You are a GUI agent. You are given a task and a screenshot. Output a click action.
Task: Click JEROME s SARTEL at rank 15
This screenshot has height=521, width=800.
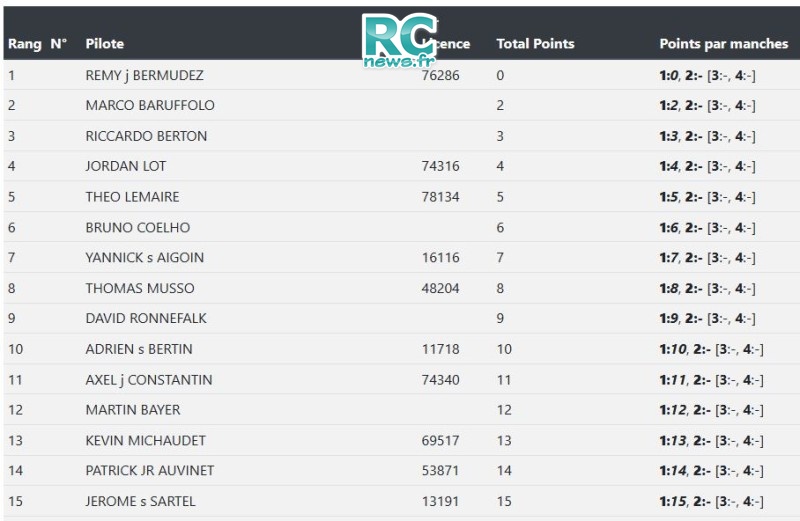(140, 501)
